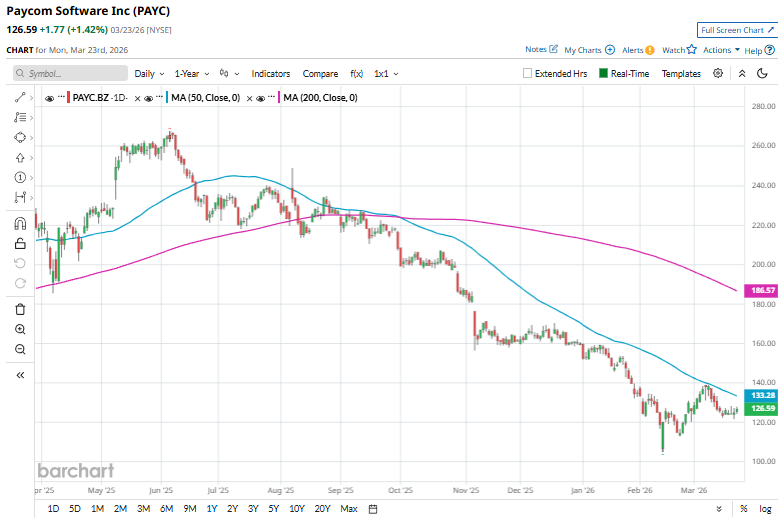Open the calendar date range picker
The width and height of the screenshot is (778, 520).
[373, 508]
